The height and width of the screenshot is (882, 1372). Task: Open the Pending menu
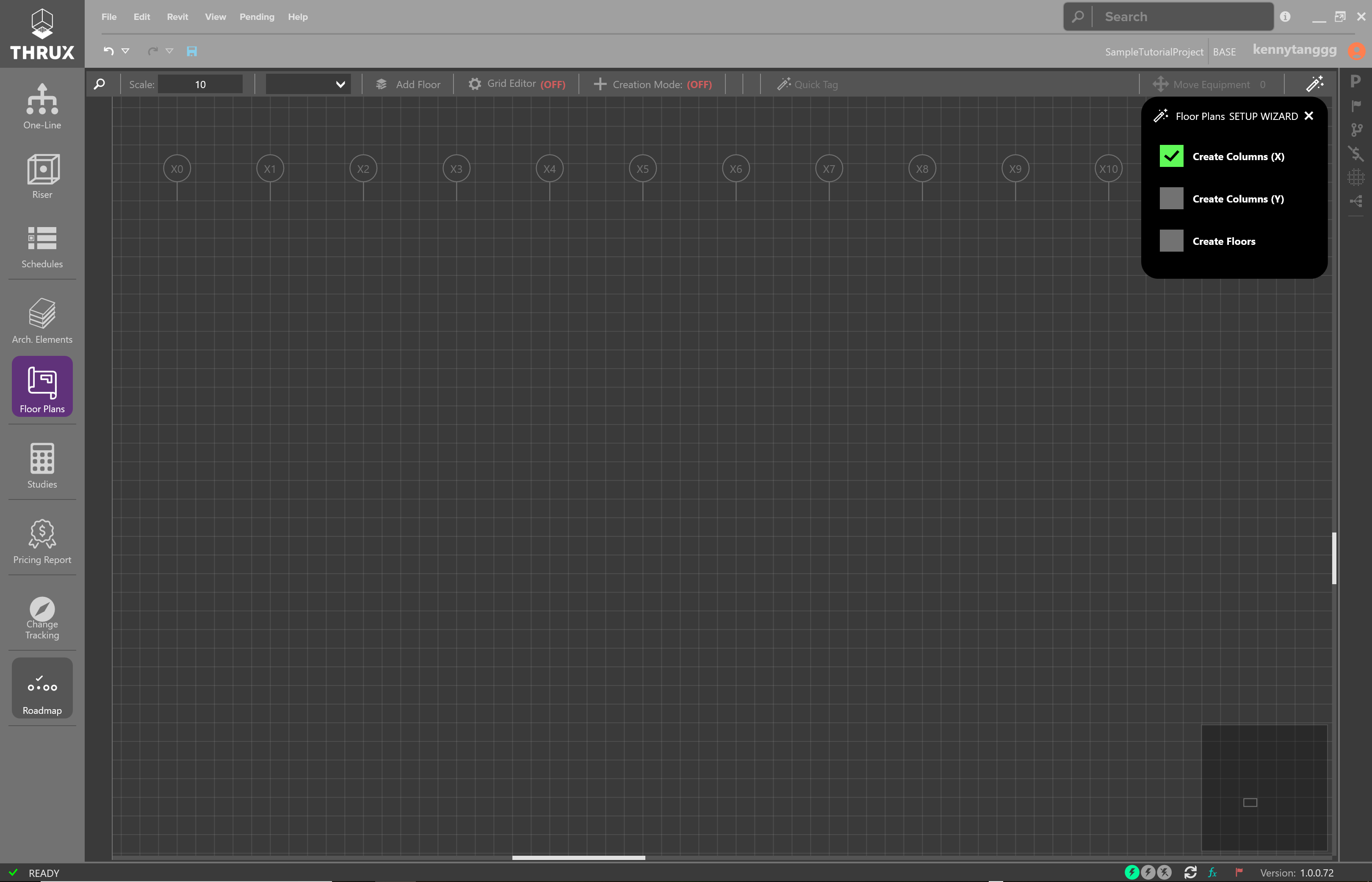click(257, 17)
